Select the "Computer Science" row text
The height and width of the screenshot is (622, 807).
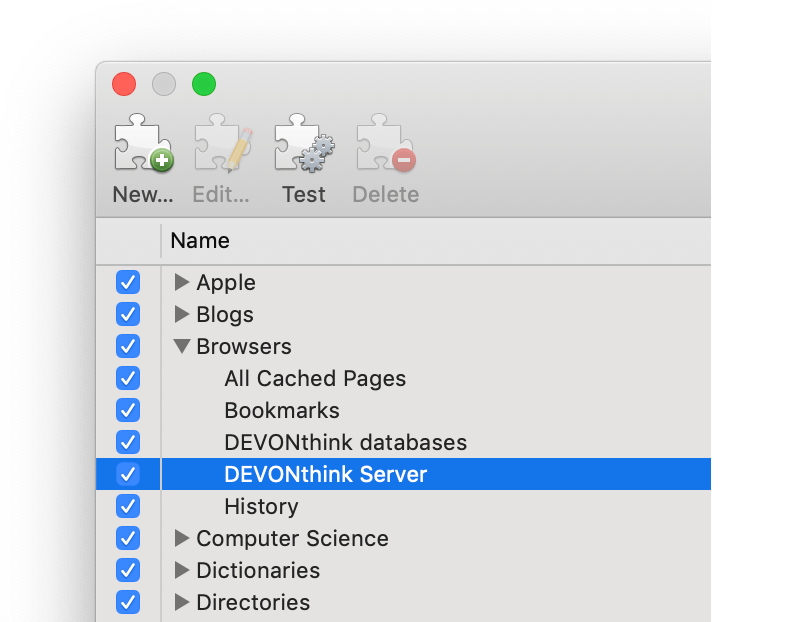point(292,539)
